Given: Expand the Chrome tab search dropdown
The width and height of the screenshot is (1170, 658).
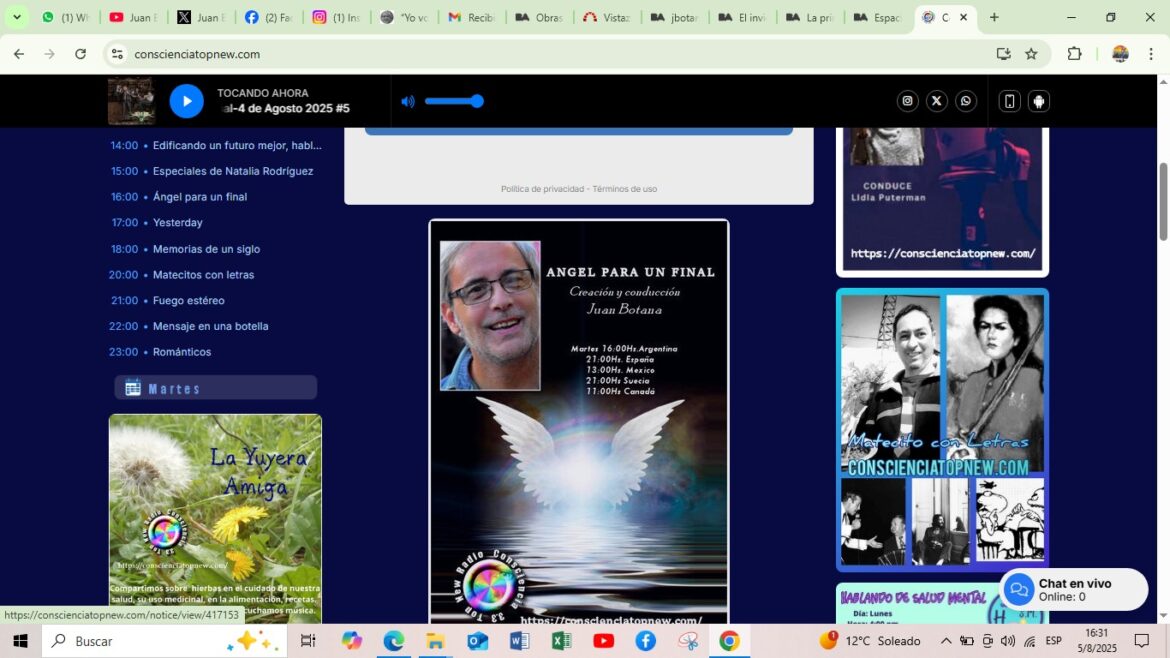Looking at the screenshot, I should coord(17,17).
